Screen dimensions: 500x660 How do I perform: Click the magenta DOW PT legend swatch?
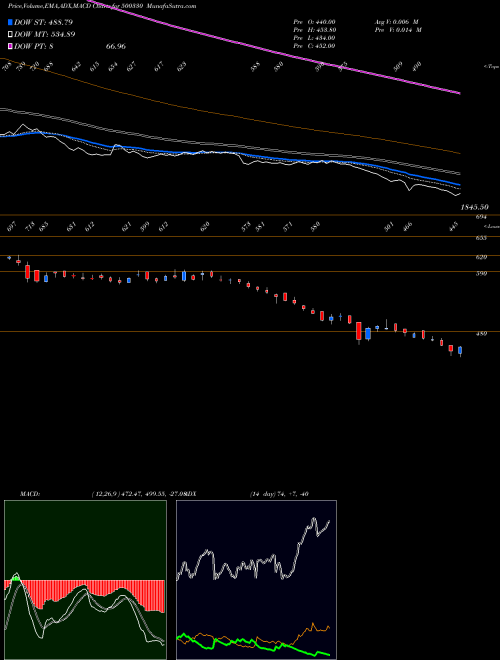[x=10, y=46]
